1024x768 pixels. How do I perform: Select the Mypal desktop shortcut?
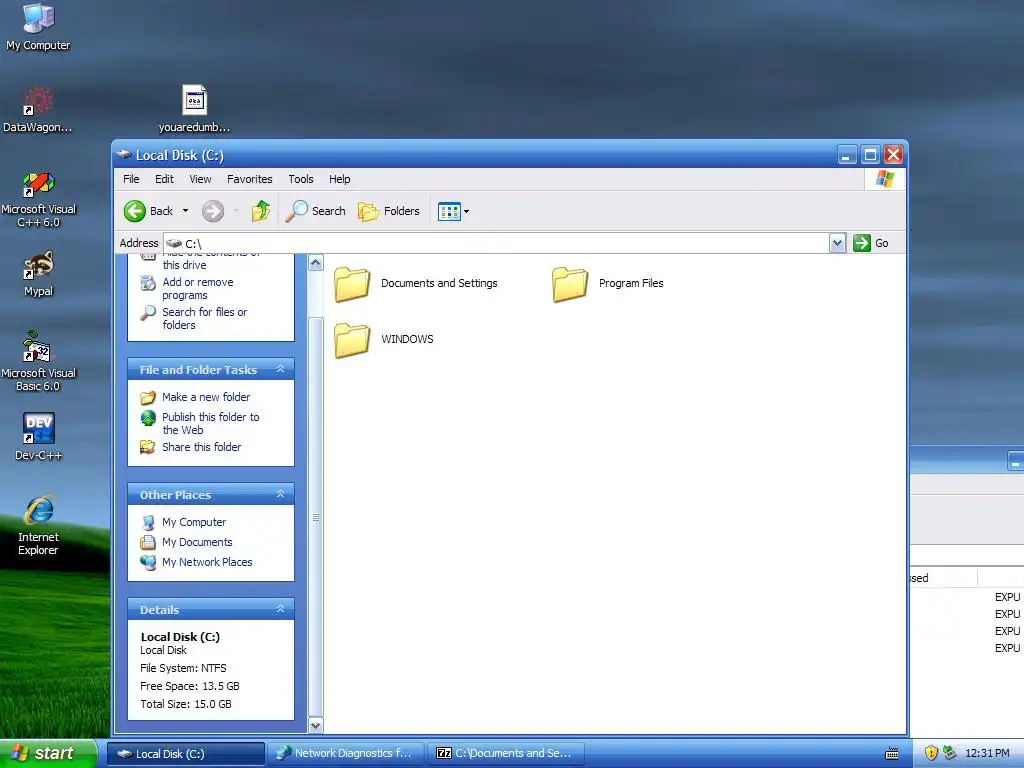[x=38, y=274]
